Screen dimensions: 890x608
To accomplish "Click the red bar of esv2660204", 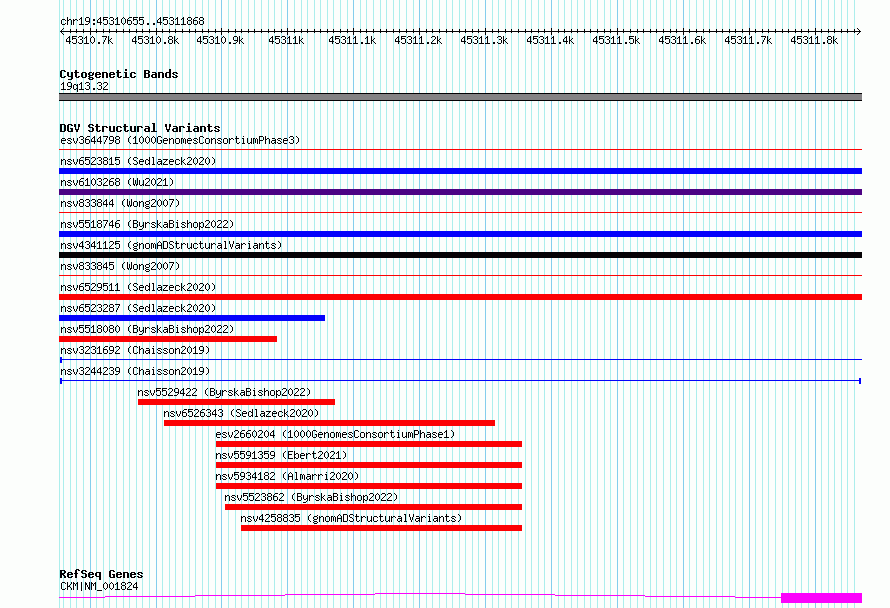I will 369,444.
